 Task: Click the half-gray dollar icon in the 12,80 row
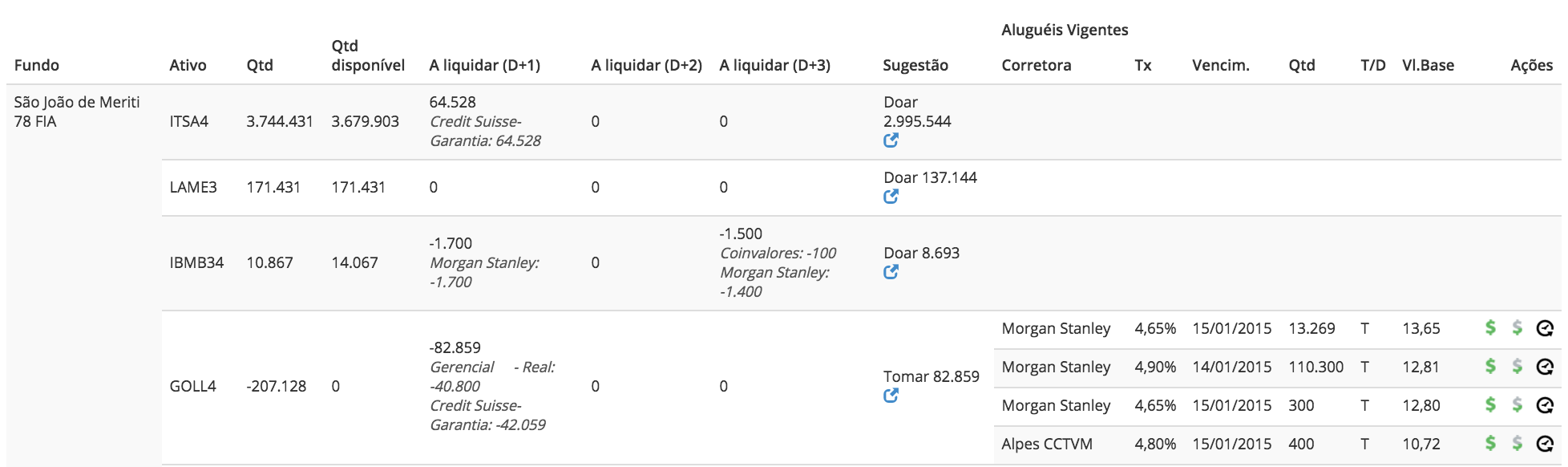pos(1517,404)
